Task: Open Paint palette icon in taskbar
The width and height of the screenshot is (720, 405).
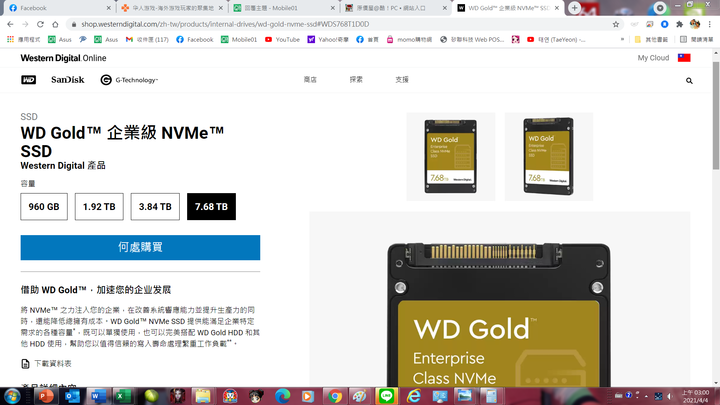Action: (360, 396)
